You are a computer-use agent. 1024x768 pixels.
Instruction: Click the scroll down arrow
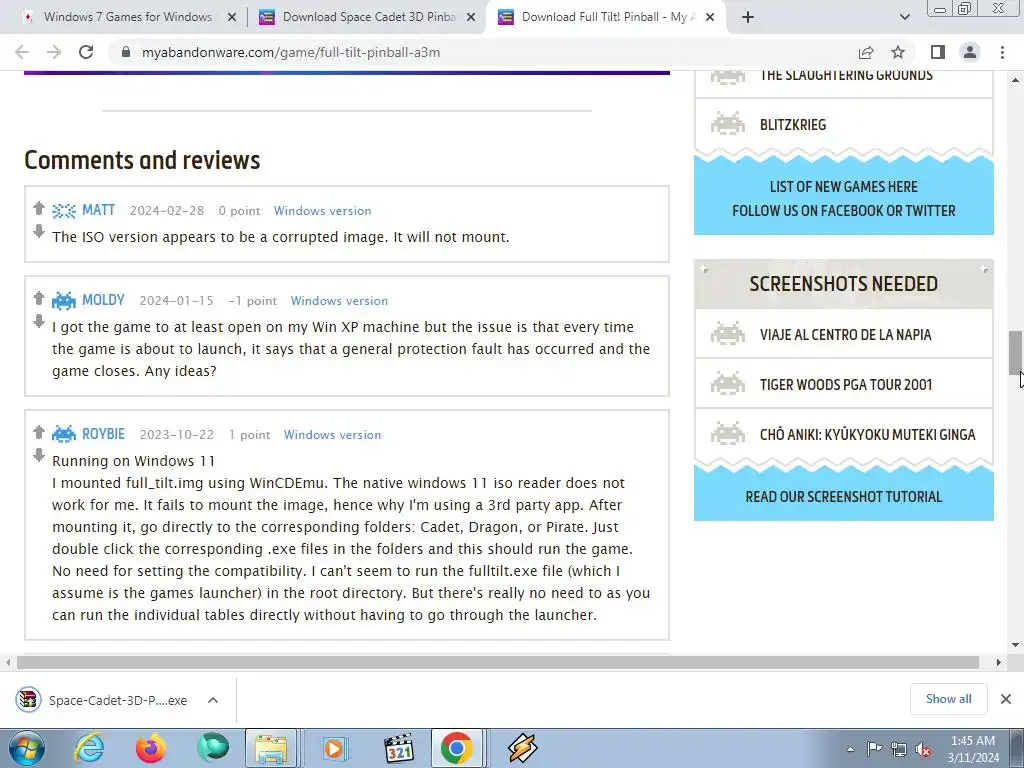click(x=1015, y=645)
